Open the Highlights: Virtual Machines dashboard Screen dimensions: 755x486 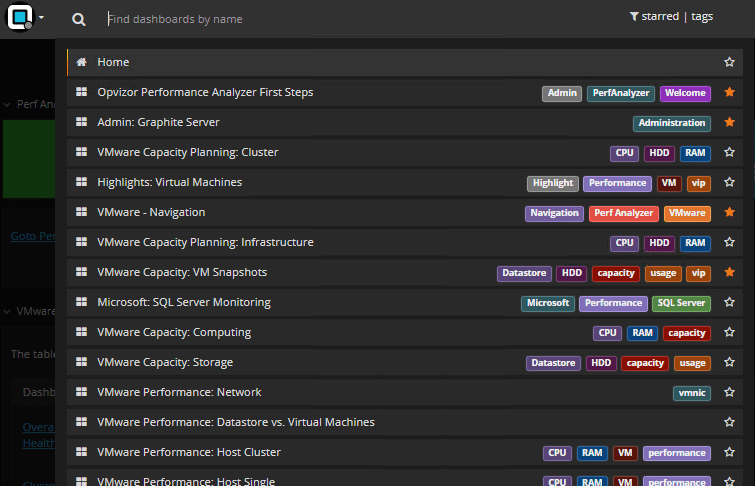point(170,182)
